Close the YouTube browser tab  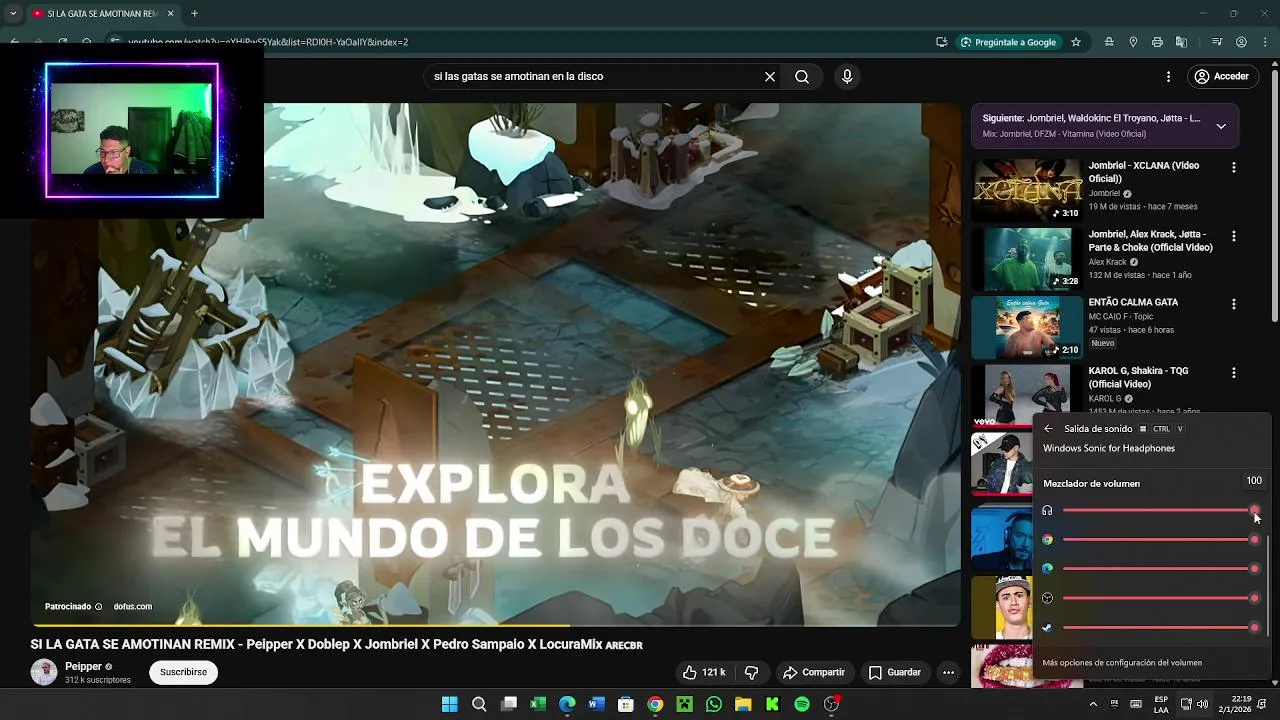click(170, 13)
